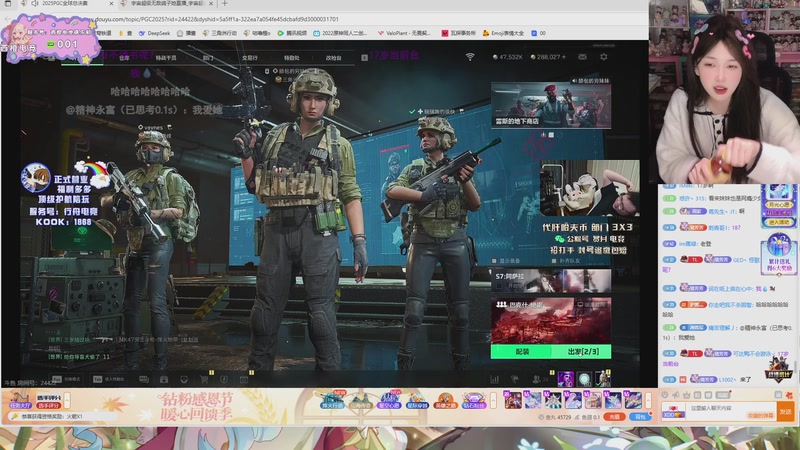Select the last gift in the gift bar
Viewport: 800px width, 450px height.
point(633,400)
